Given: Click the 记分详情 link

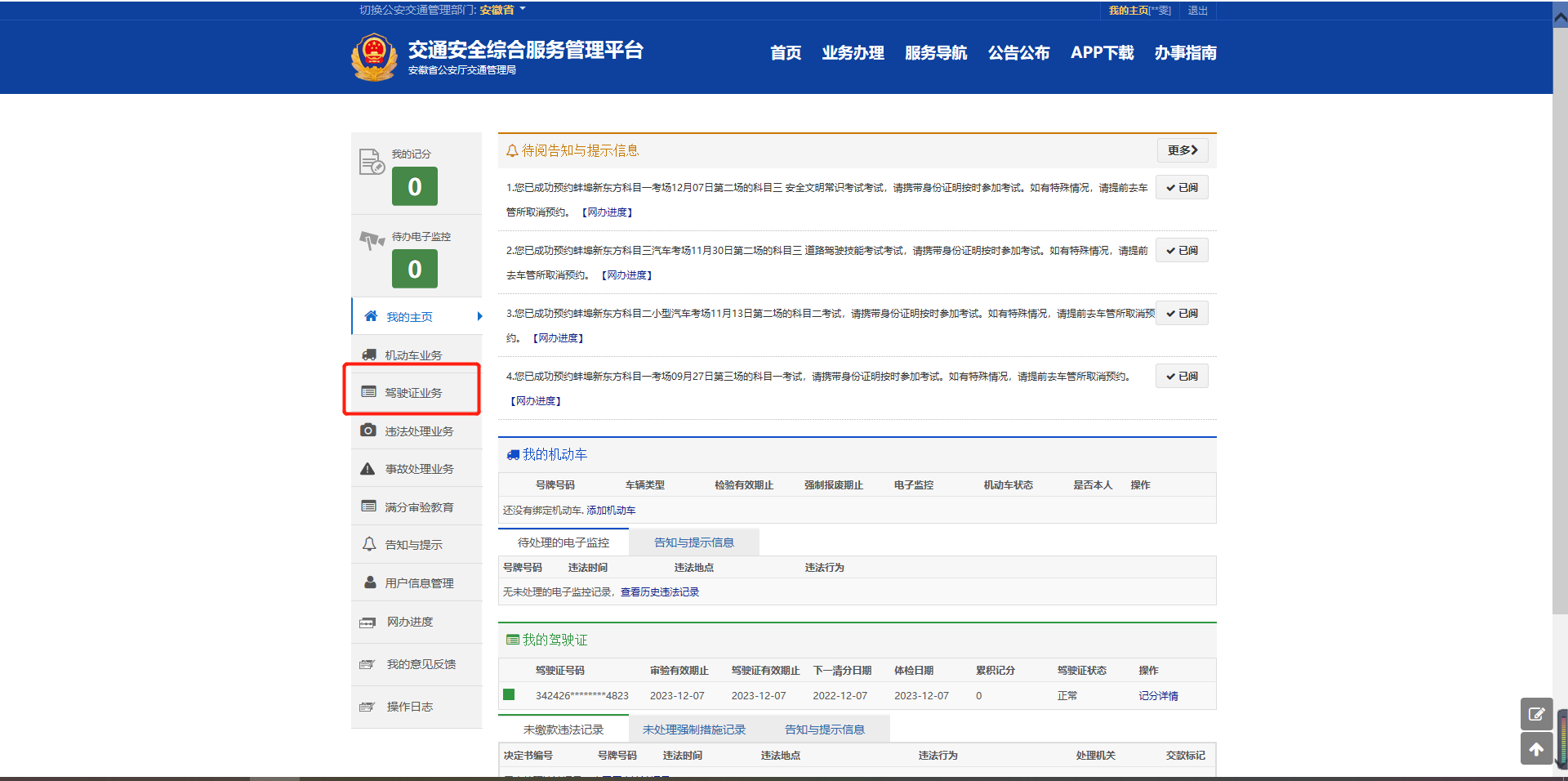Looking at the screenshot, I should pyautogui.click(x=1158, y=696).
